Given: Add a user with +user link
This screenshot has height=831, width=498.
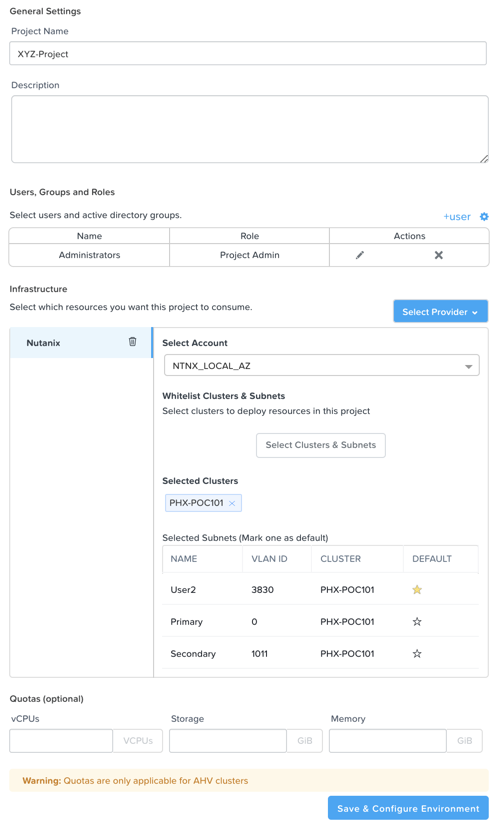Looking at the screenshot, I should [x=457, y=217].
